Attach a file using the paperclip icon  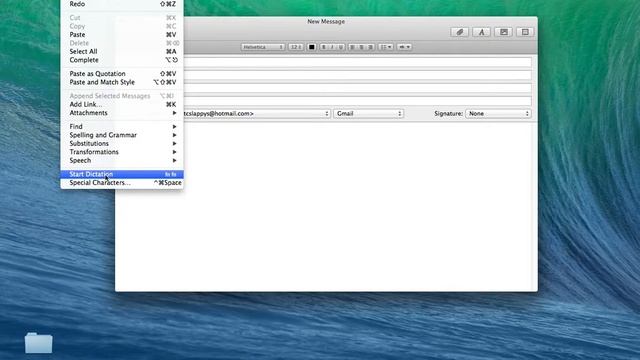click(x=460, y=32)
